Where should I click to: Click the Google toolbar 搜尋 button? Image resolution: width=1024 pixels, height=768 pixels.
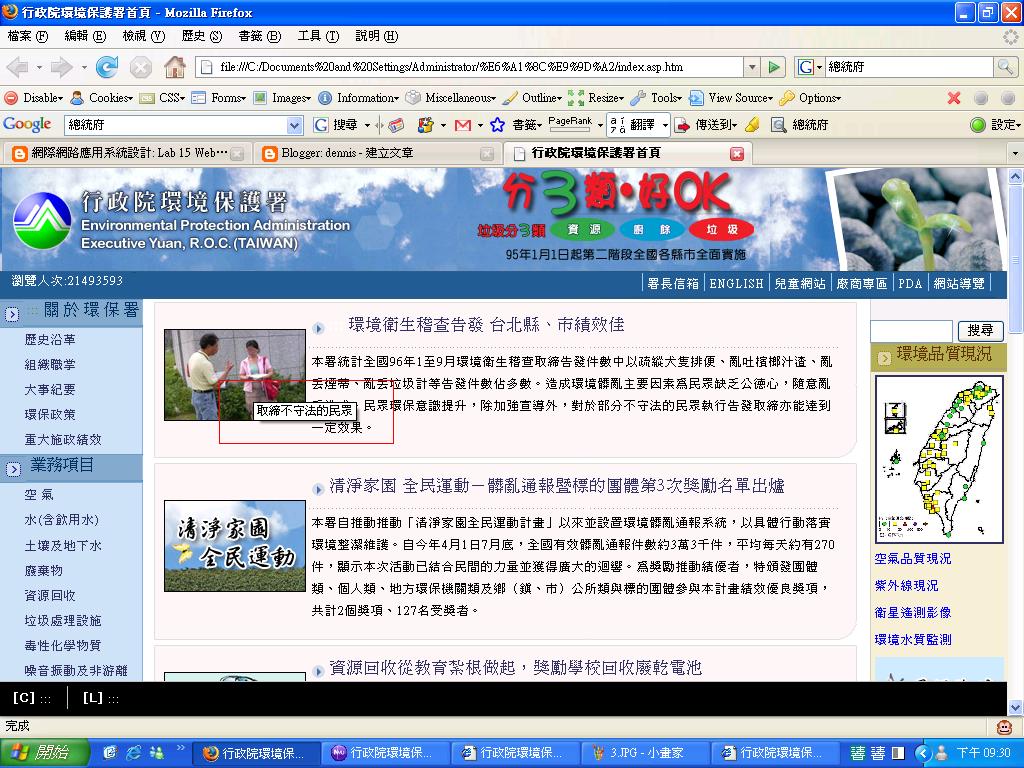[336, 125]
